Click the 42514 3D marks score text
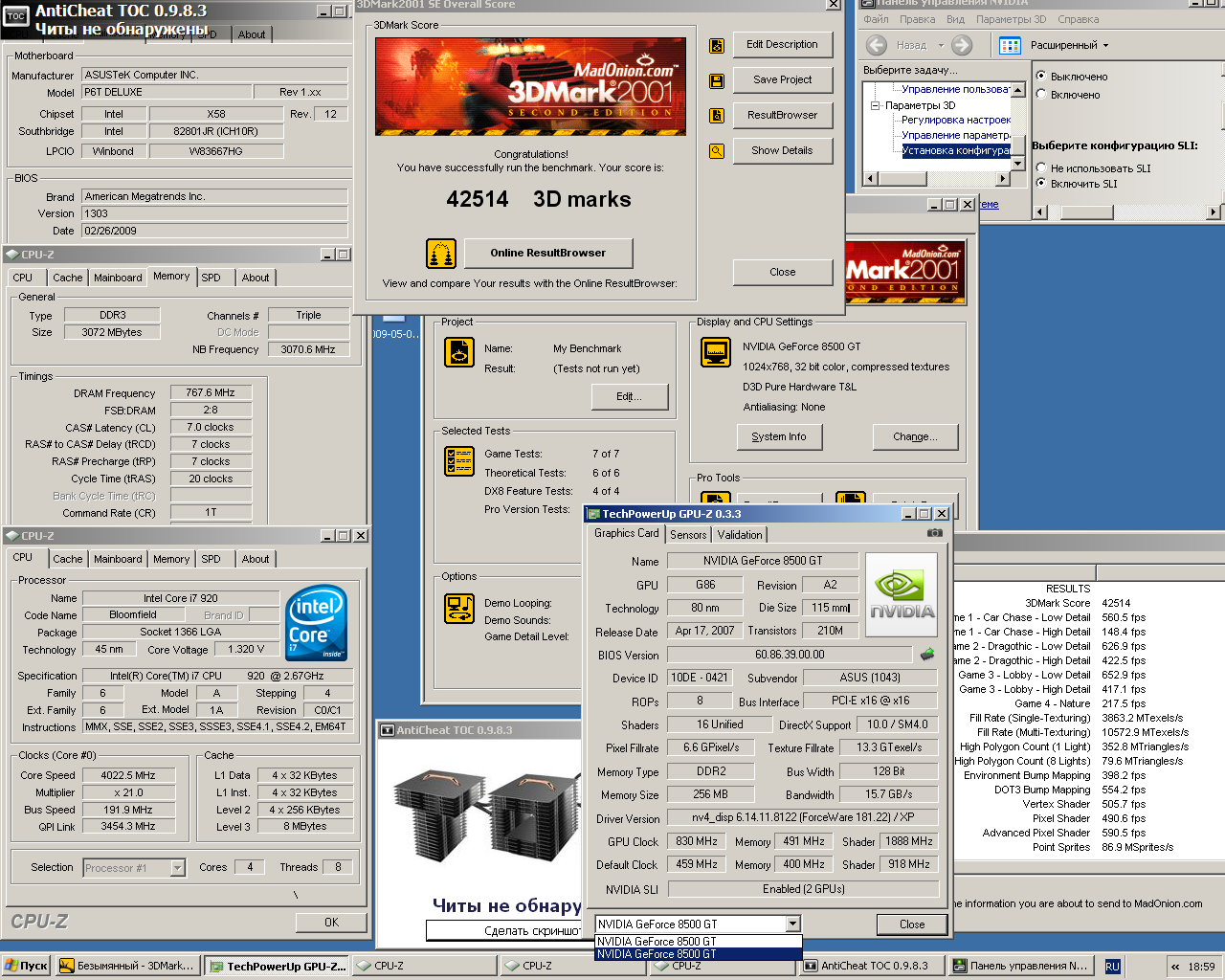Image resolution: width=1225 pixels, height=980 pixels. (539, 199)
